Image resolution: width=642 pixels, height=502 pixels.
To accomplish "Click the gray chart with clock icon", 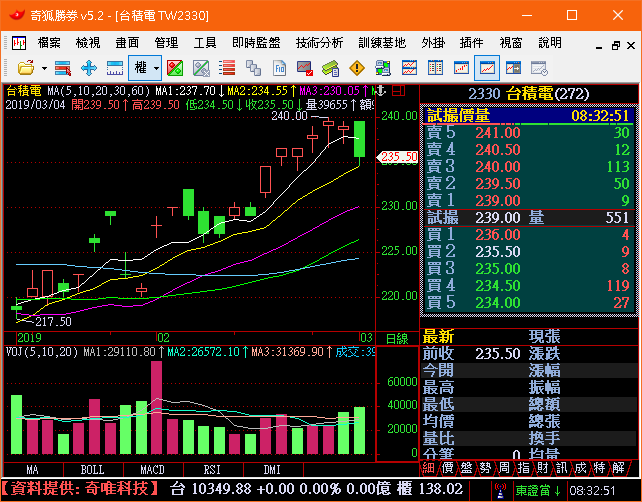I will (539, 68).
